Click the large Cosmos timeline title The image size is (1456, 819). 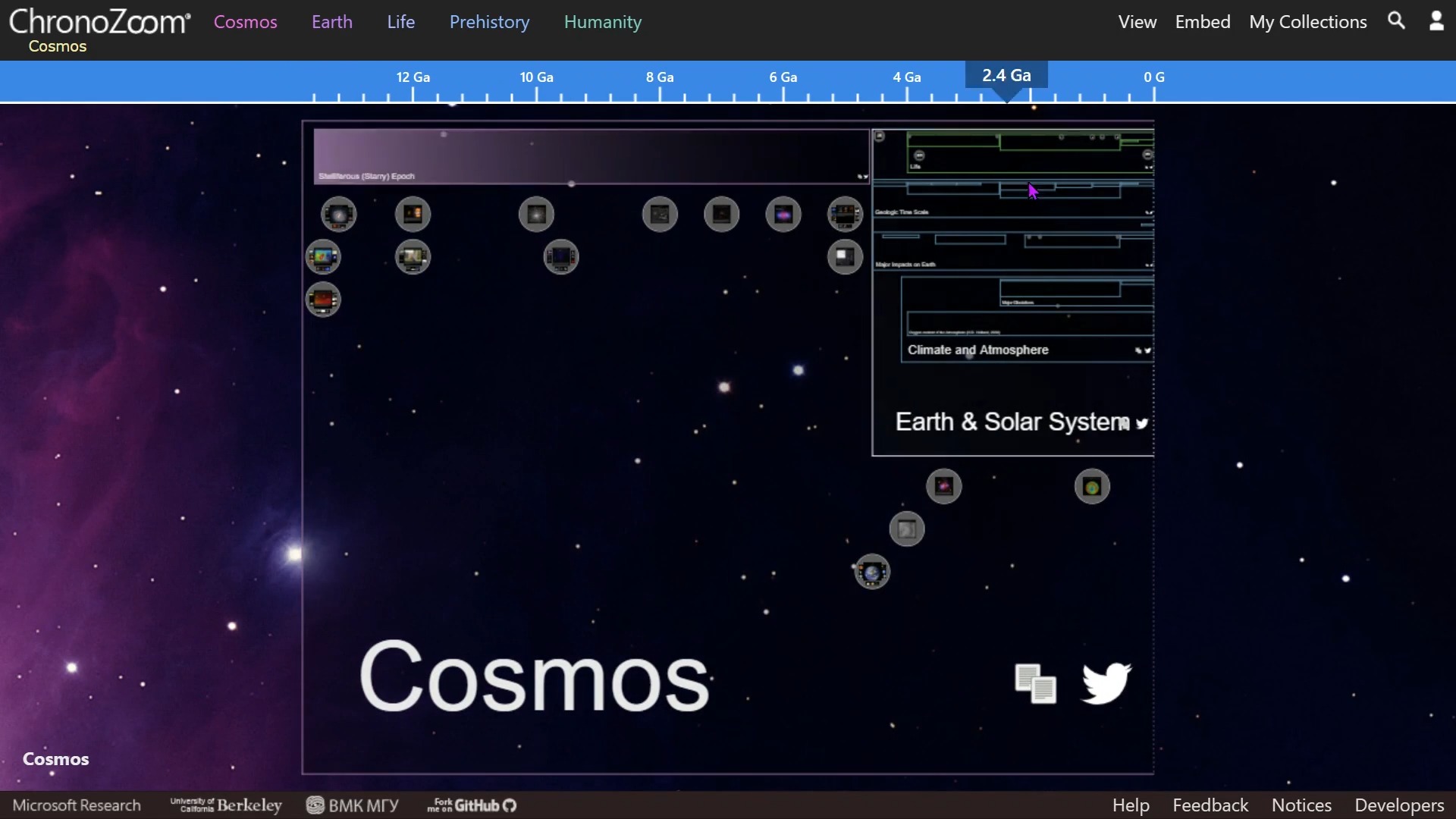point(535,676)
